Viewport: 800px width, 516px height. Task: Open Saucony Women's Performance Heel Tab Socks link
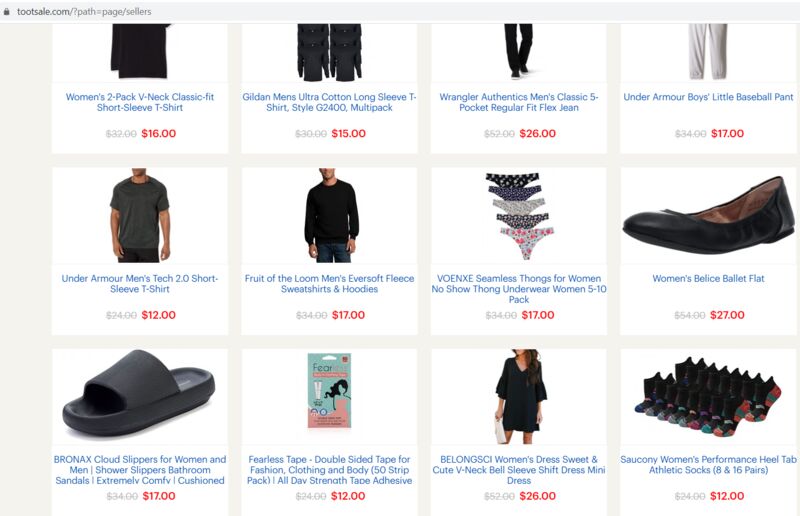click(x=708, y=464)
